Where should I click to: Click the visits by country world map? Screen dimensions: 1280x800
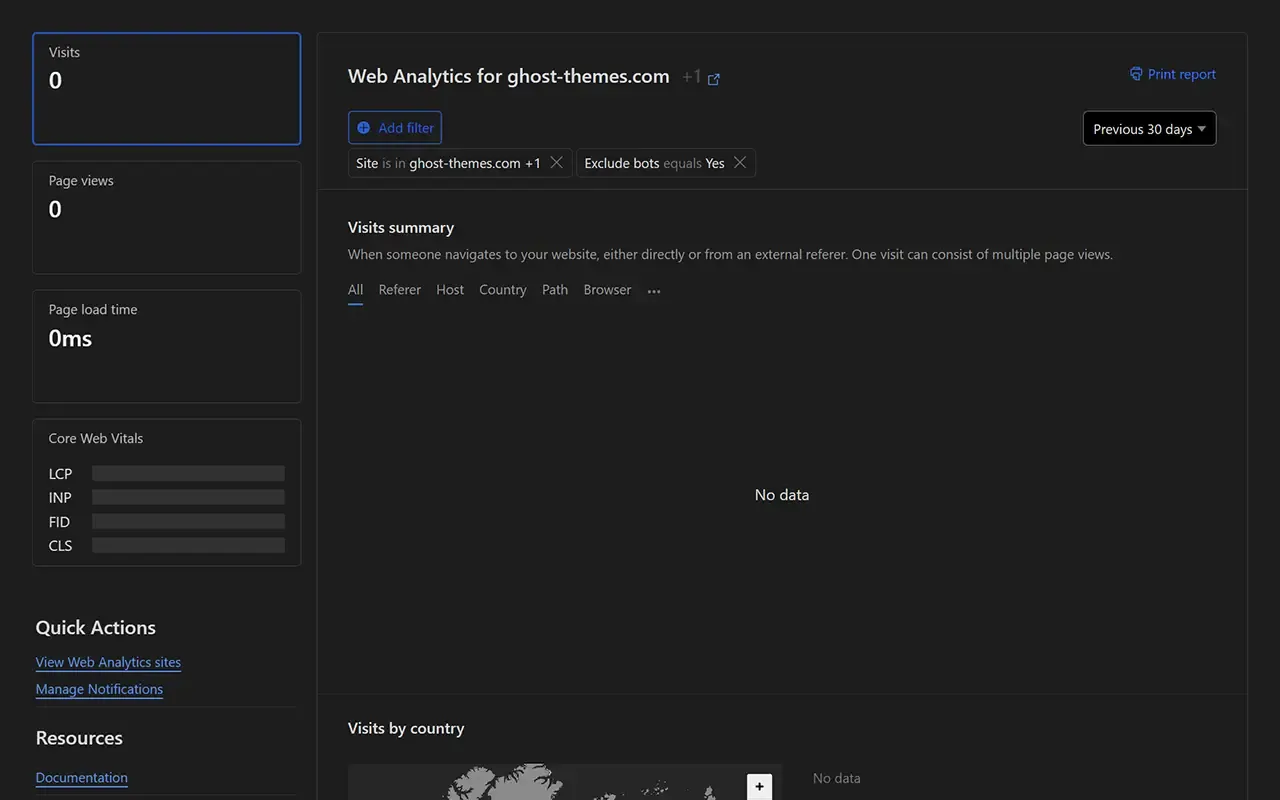(x=564, y=782)
